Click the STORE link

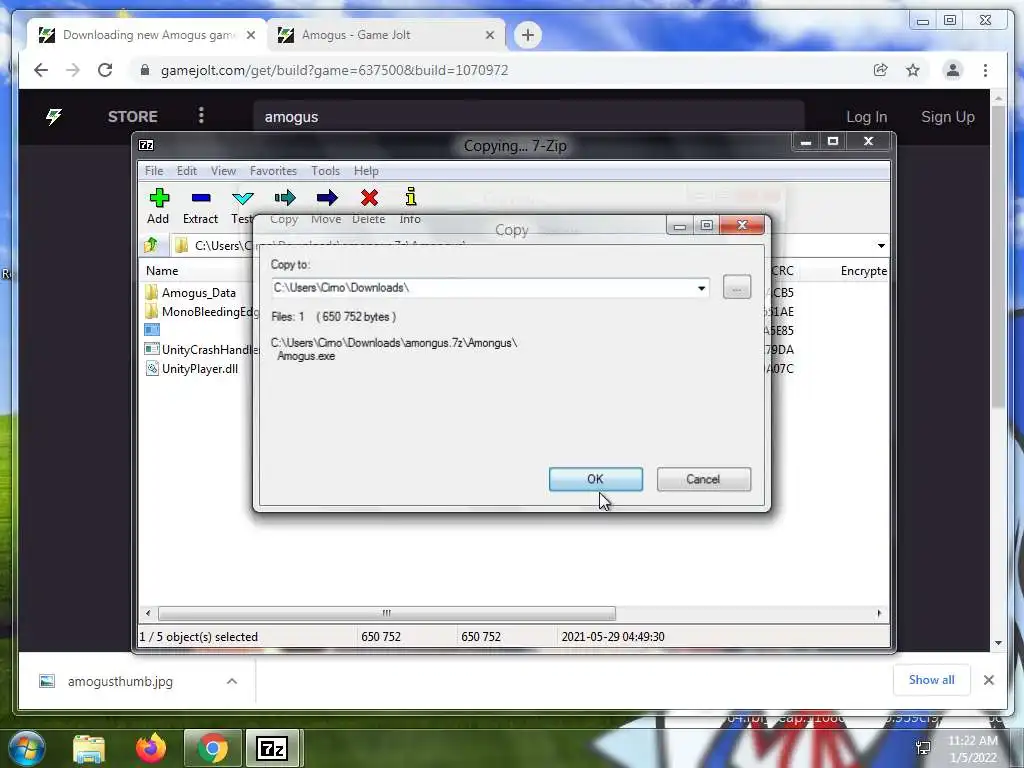click(133, 116)
